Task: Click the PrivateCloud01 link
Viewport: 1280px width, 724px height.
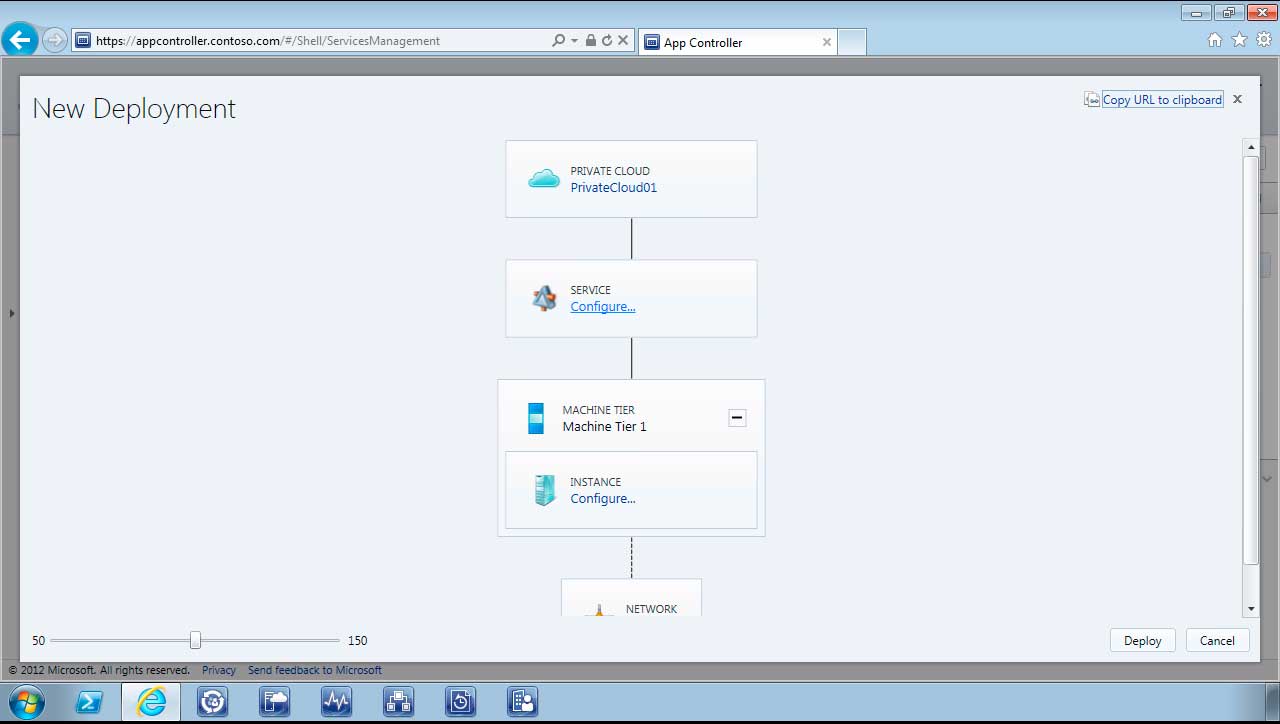Action: (614, 188)
